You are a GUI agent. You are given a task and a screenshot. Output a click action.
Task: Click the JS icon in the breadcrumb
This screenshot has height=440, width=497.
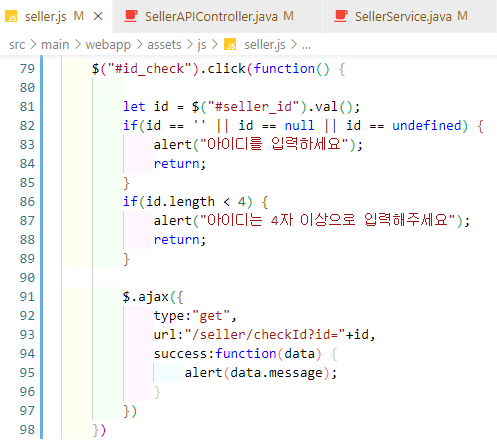(230, 45)
